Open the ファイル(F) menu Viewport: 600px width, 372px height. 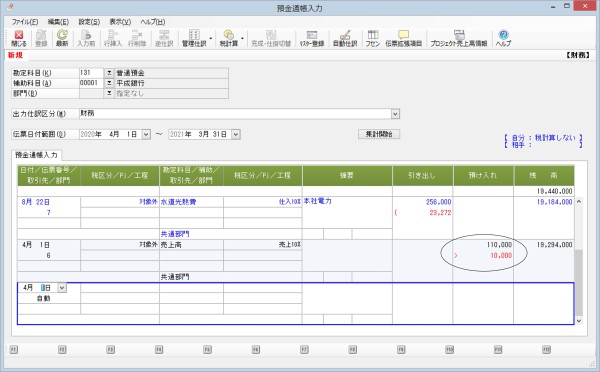(25, 22)
